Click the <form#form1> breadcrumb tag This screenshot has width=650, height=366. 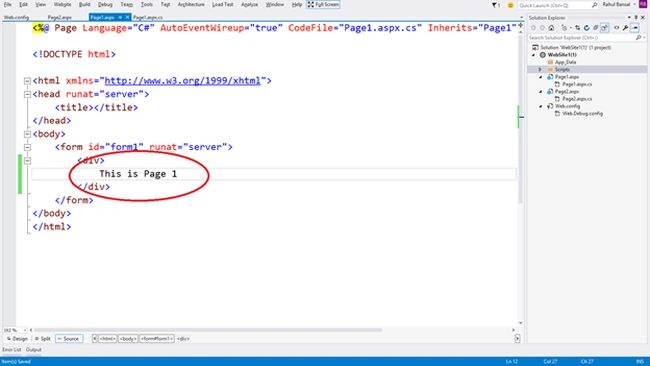[x=157, y=339]
